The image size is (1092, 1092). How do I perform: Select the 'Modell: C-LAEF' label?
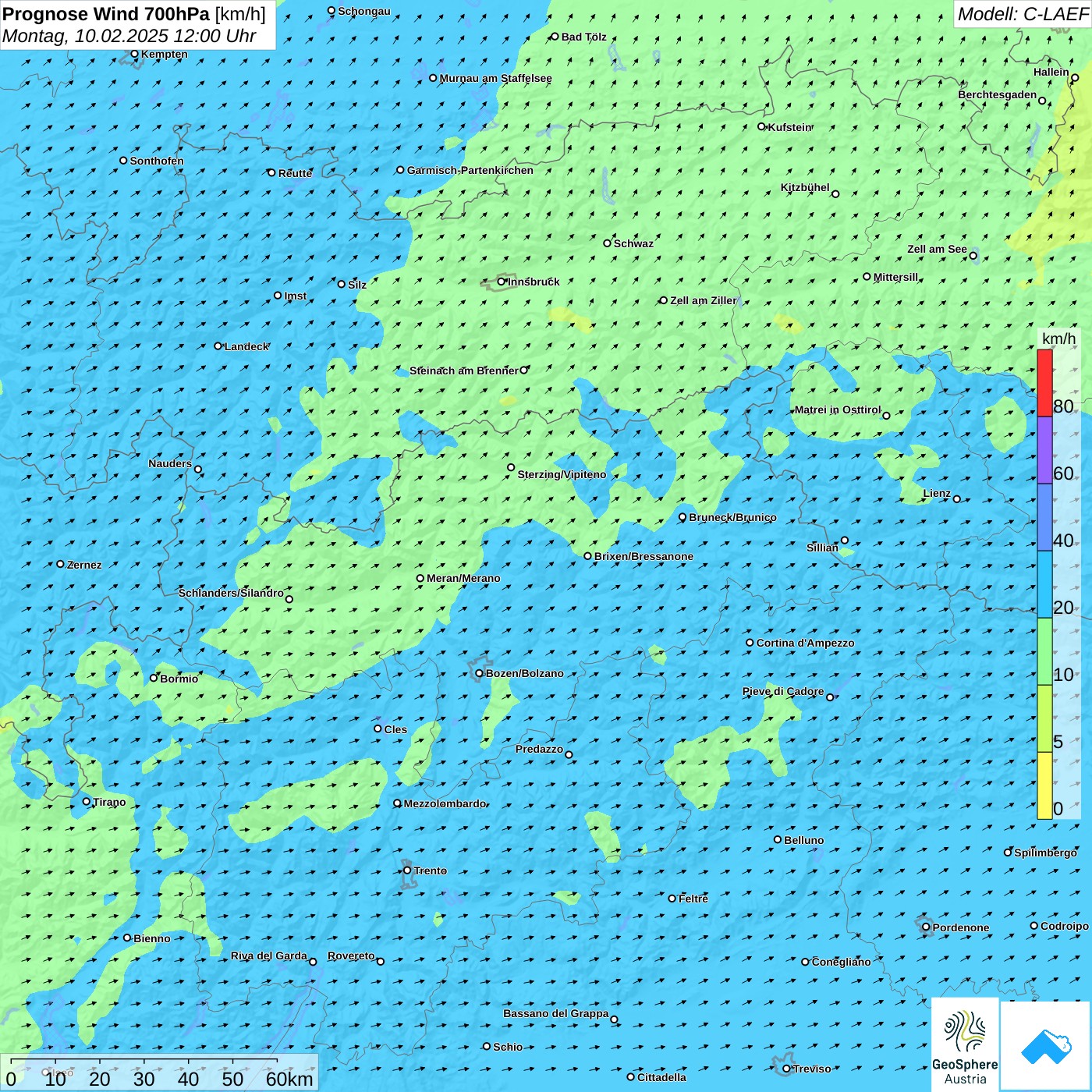point(1023,14)
